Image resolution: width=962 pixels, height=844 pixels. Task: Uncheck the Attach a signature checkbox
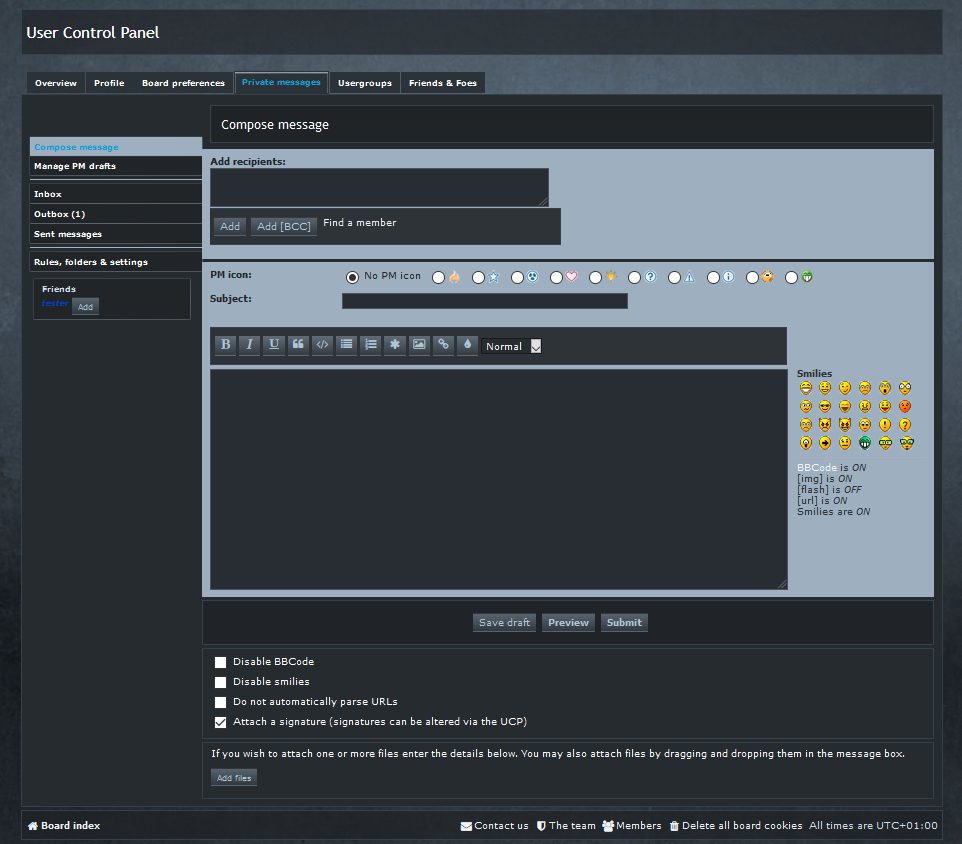tap(220, 722)
